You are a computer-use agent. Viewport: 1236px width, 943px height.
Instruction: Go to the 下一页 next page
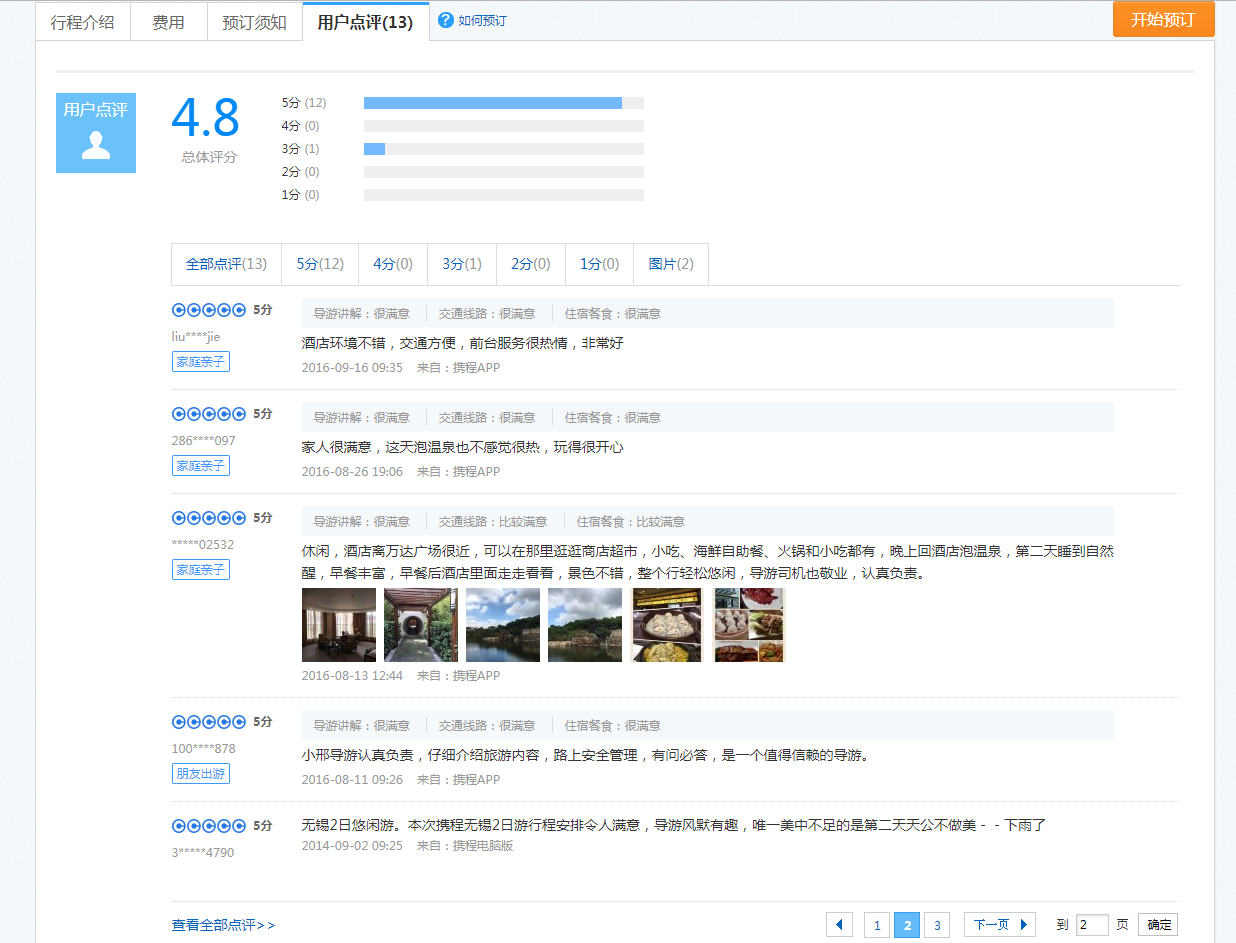click(x=999, y=925)
